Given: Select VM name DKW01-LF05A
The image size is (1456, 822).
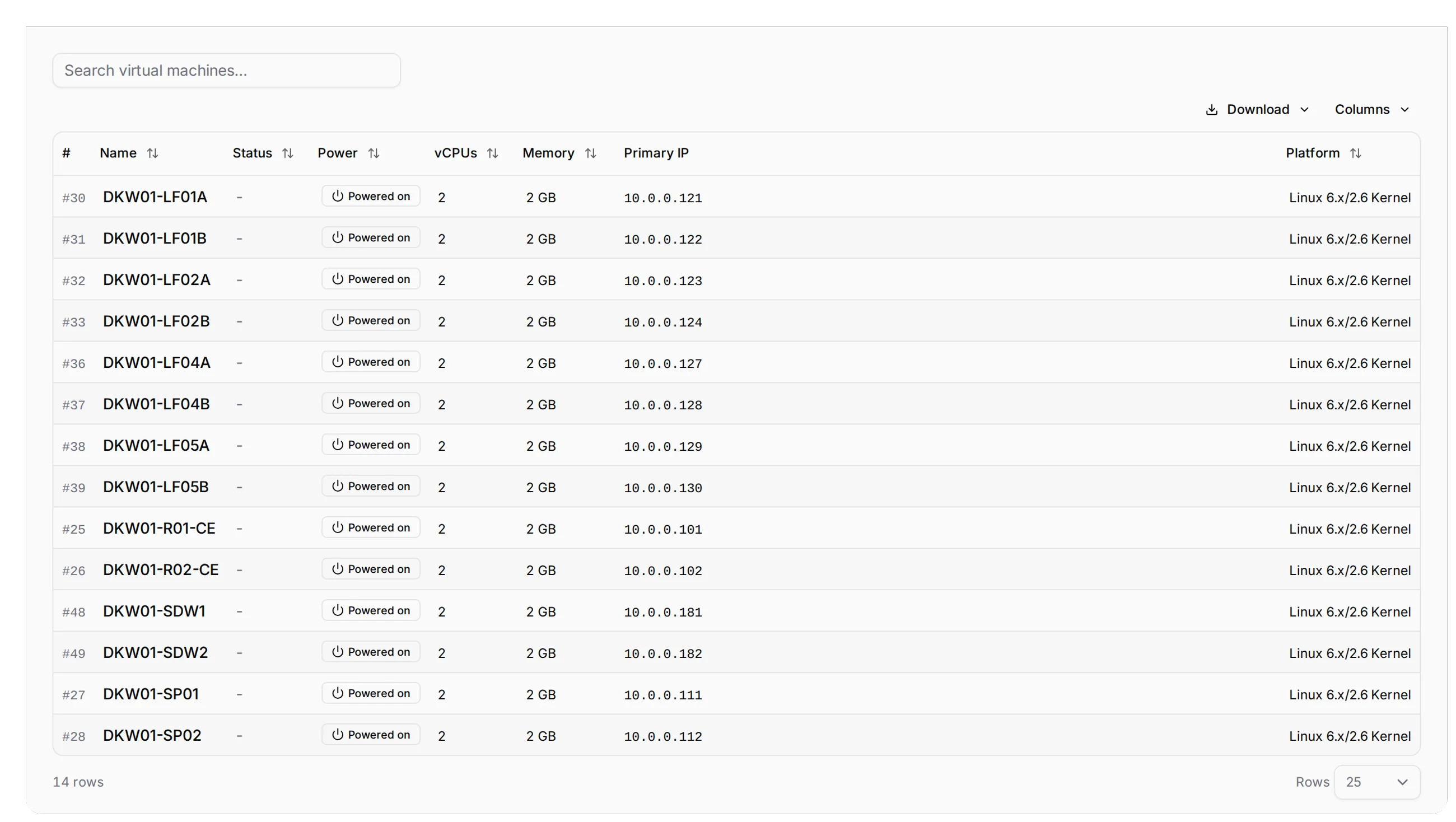Looking at the screenshot, I should point(156,445).
